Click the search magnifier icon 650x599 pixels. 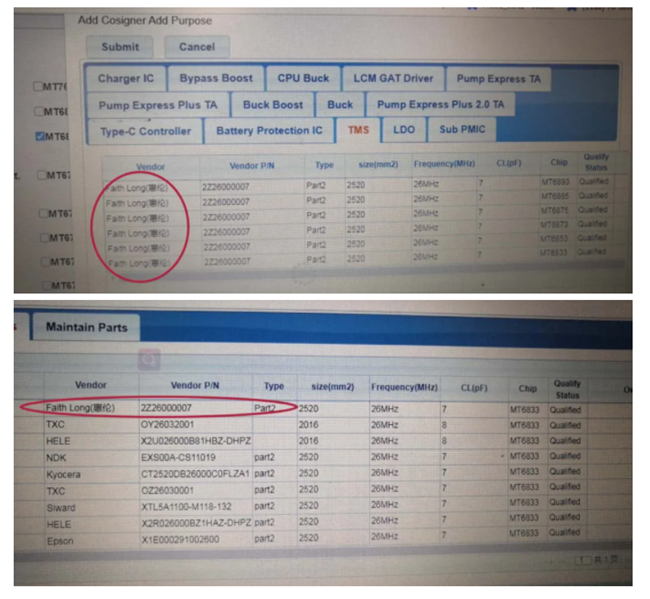(x=149, y=359)
